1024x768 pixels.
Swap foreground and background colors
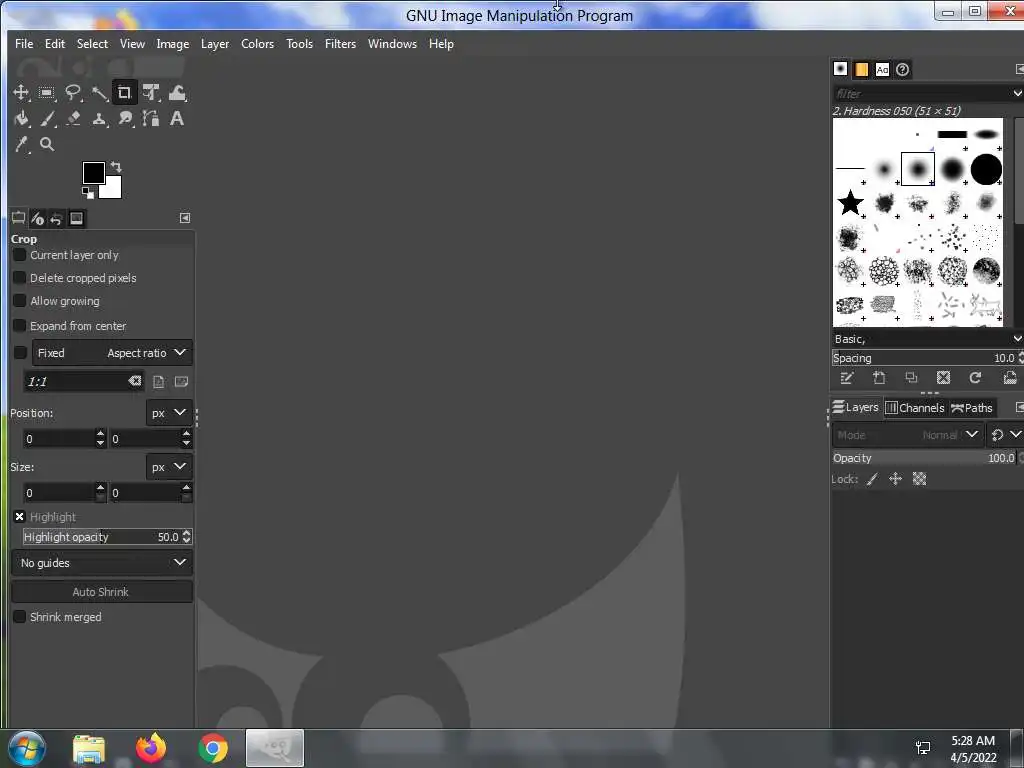point(116,167)
